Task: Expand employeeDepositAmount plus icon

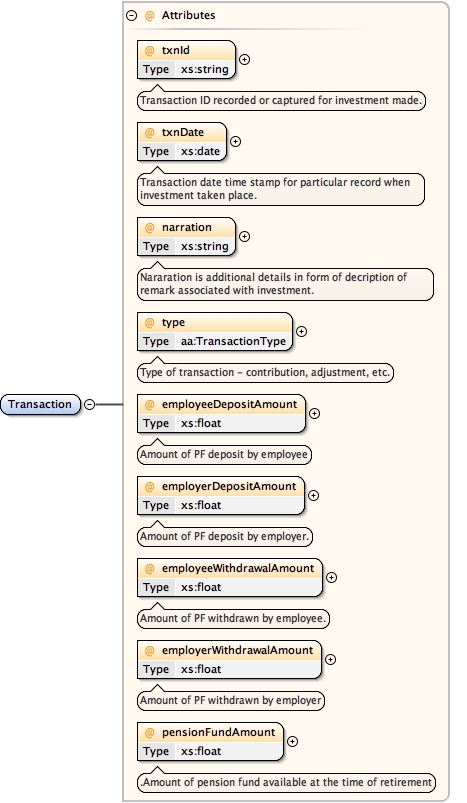Action: [314, 413]
